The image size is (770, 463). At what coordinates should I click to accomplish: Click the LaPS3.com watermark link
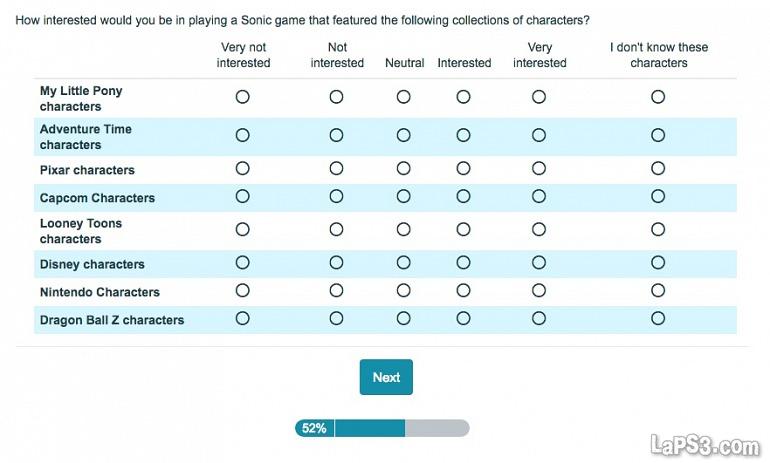click(x=703, y=444)
